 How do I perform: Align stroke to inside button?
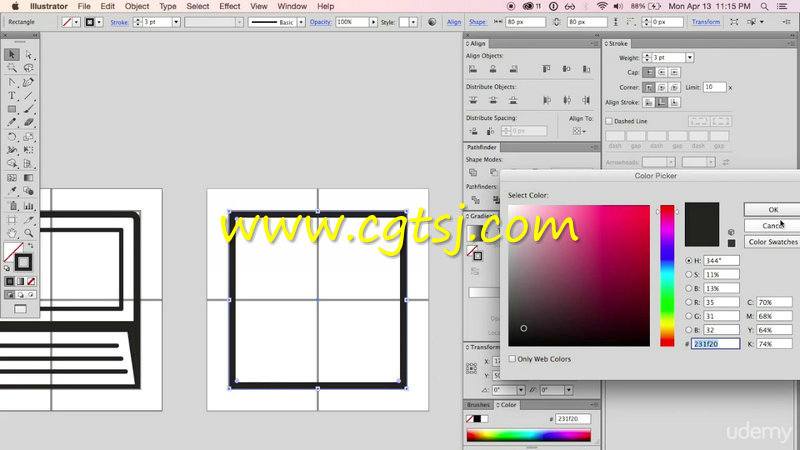pos(662,103)
